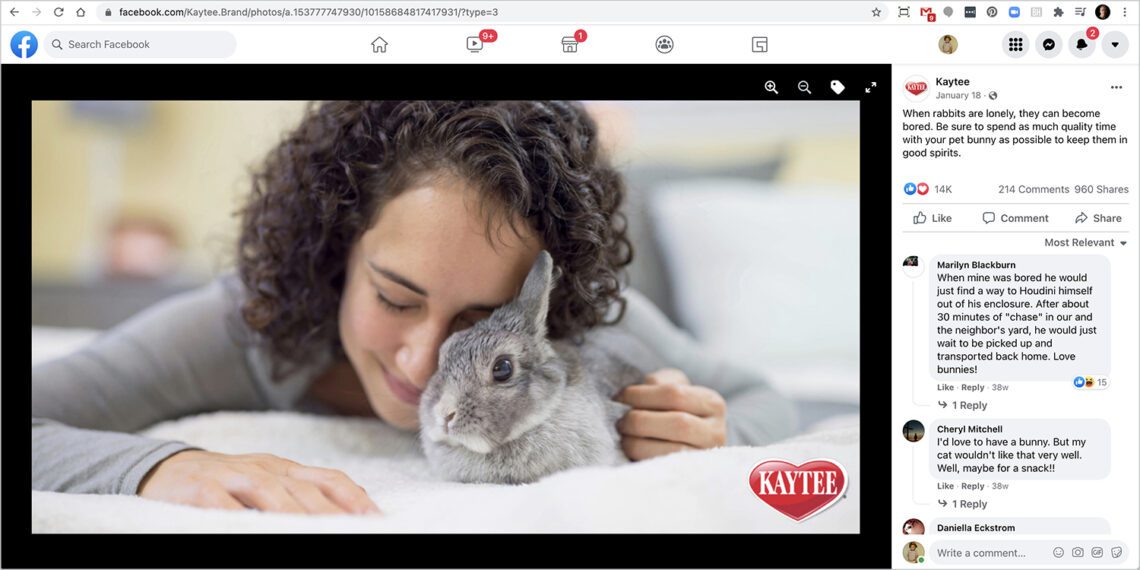The image size is (1140, 570).
Task: Open Daniella Eckstrom's profile
Action: point(976,528)
